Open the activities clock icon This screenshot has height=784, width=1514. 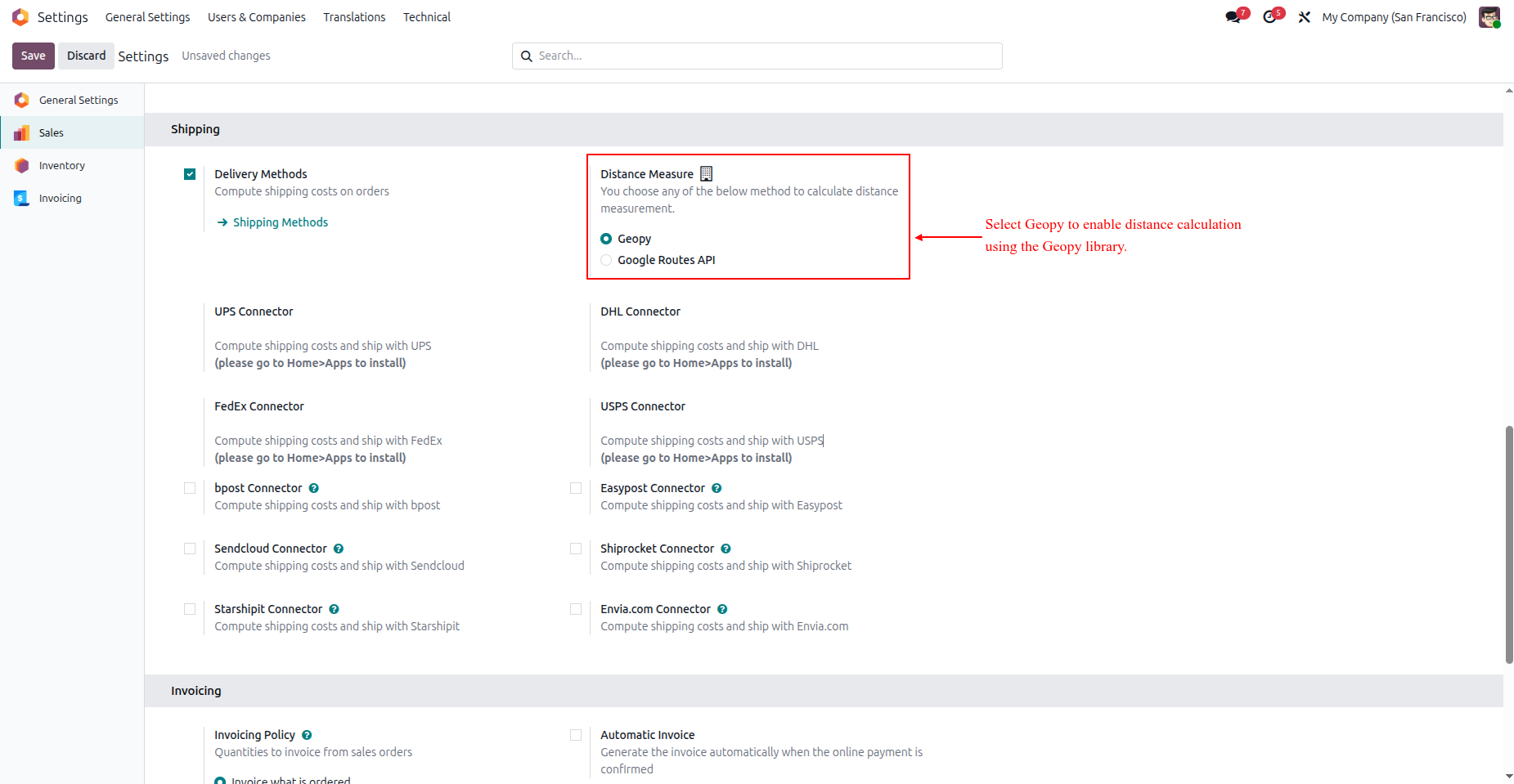click(x=1269, y=17)
